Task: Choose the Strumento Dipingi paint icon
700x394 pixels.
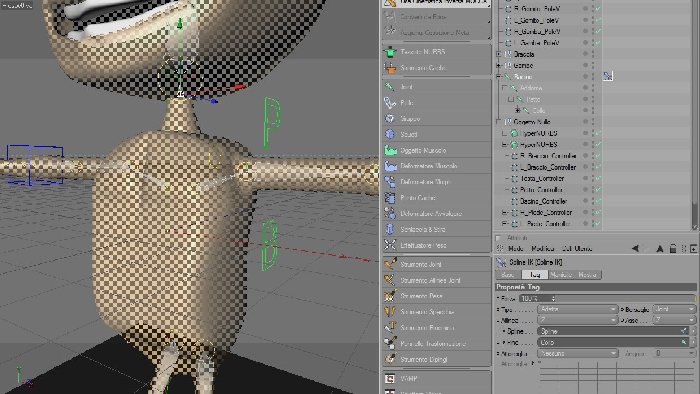Action: [390, 359]
